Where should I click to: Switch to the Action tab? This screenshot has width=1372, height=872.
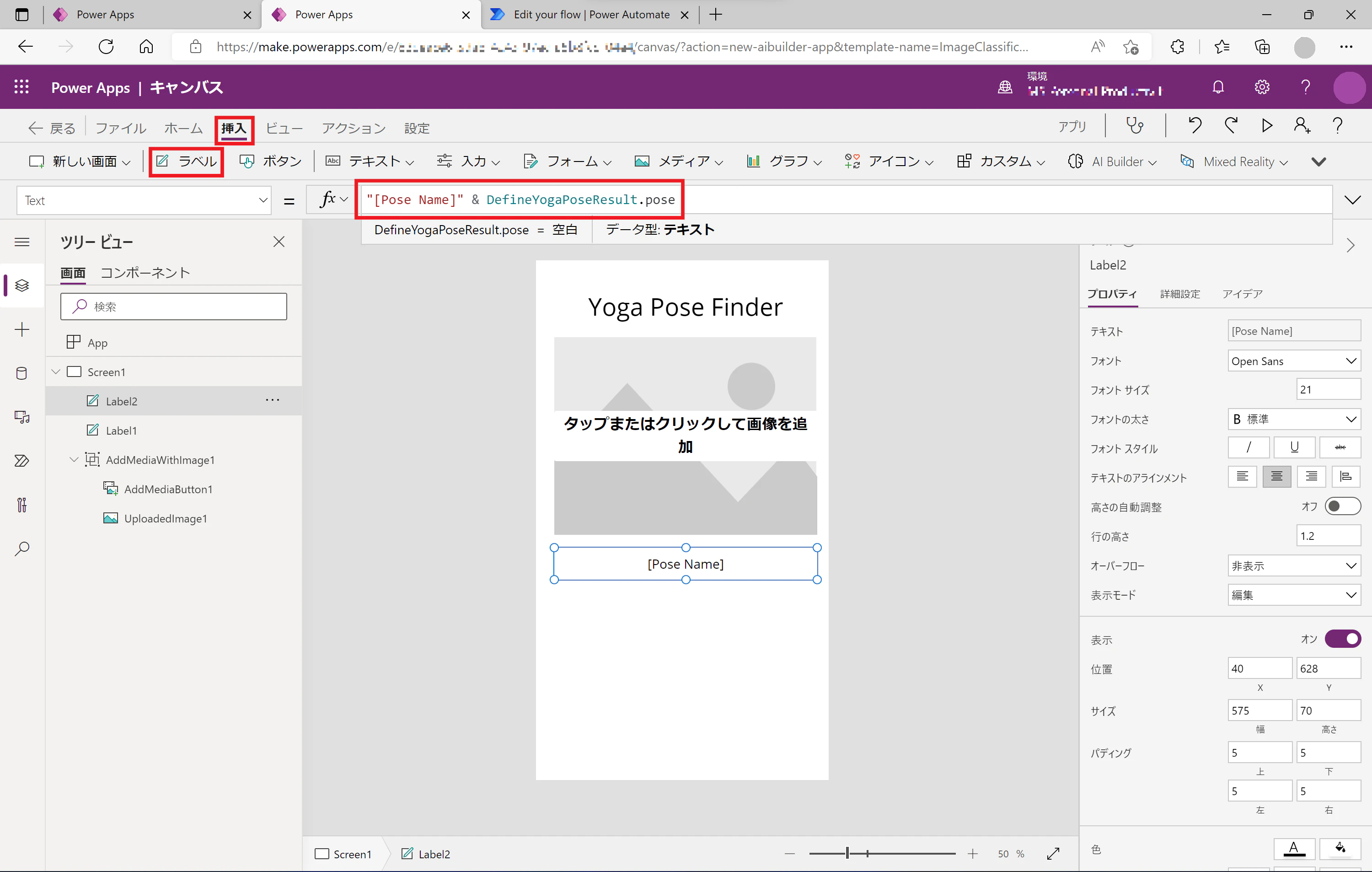point(353,128)
